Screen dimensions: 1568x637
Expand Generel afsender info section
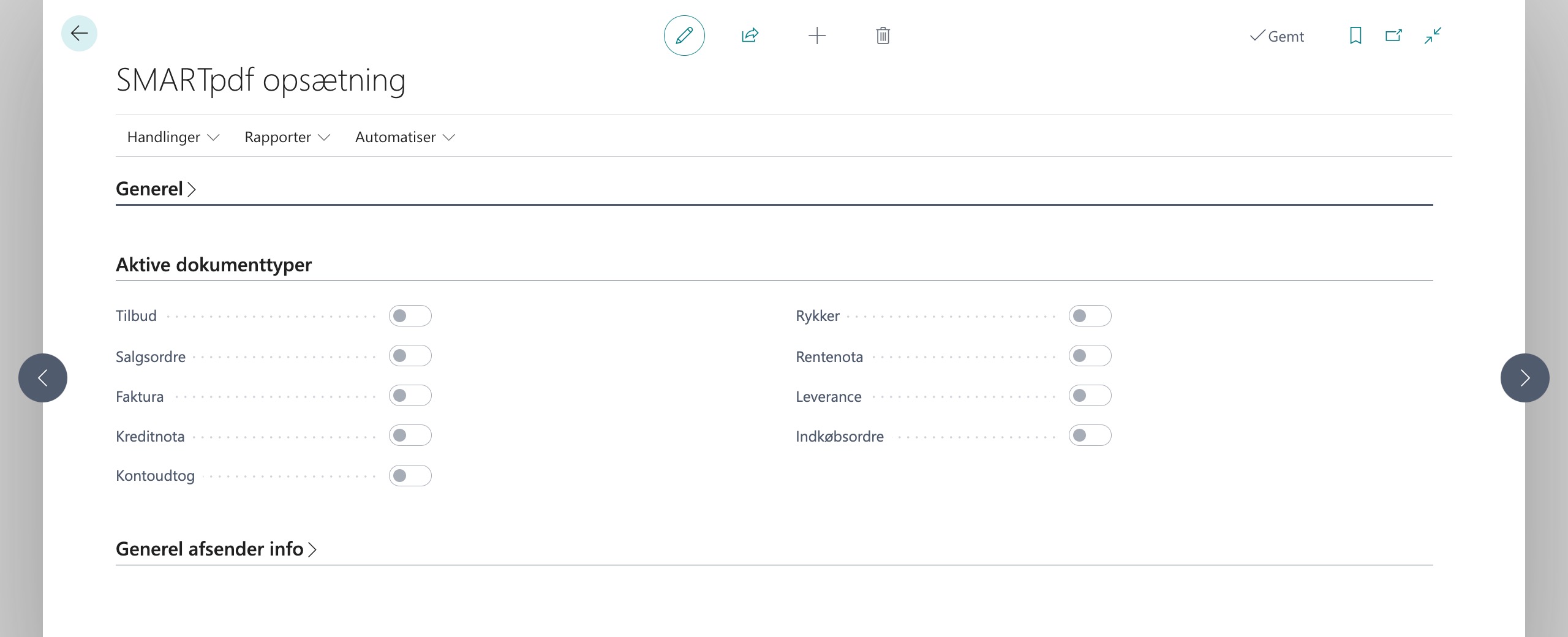[216, 549]
